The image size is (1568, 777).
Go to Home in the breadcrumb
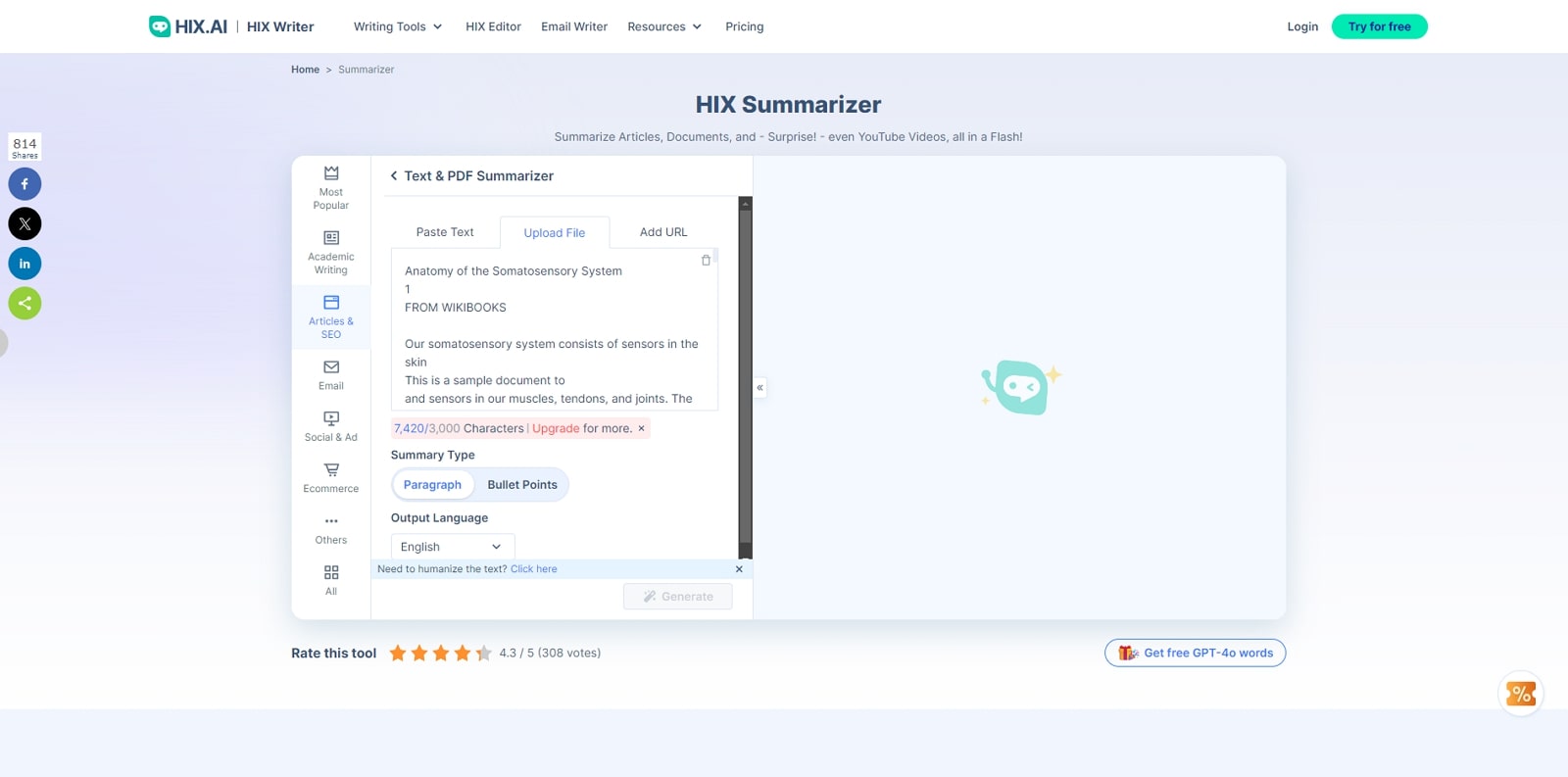305,70
